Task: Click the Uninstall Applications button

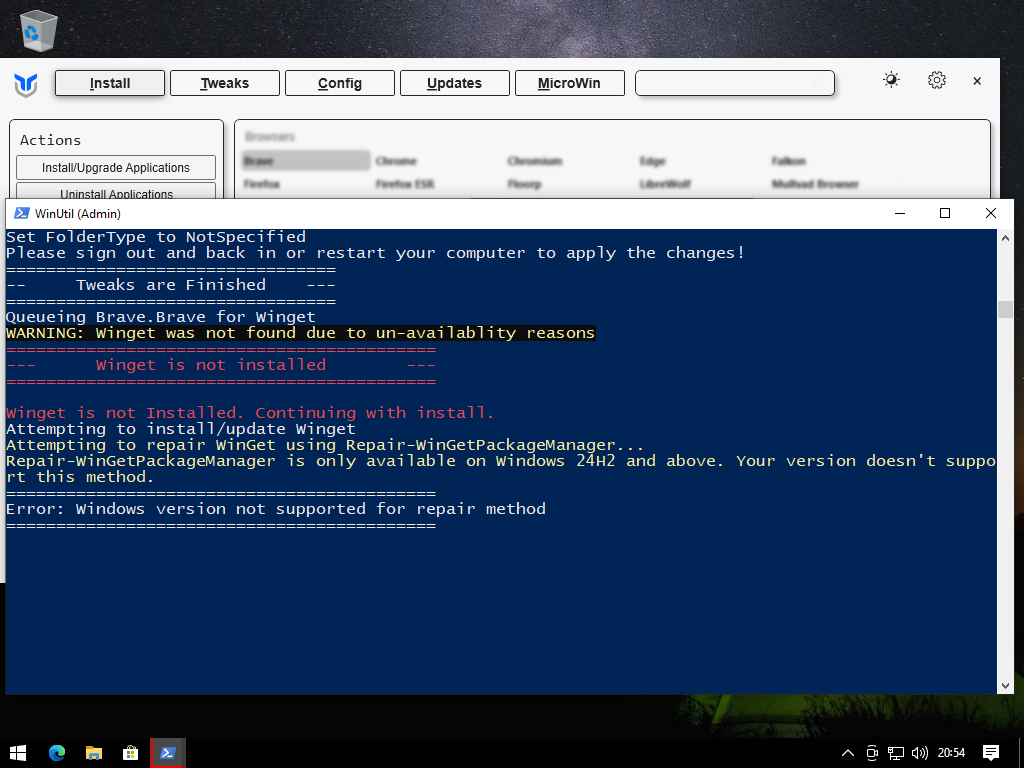Action: (116, 191)
